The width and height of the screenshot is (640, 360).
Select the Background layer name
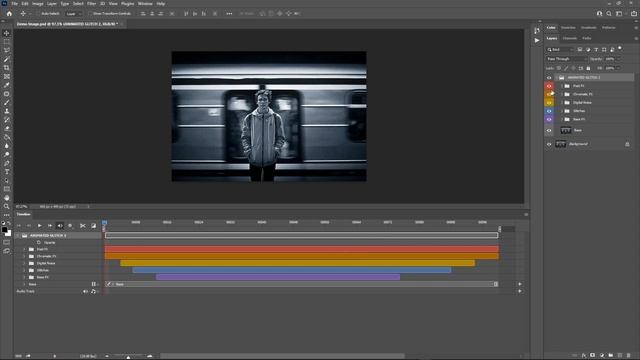(578, 144)
